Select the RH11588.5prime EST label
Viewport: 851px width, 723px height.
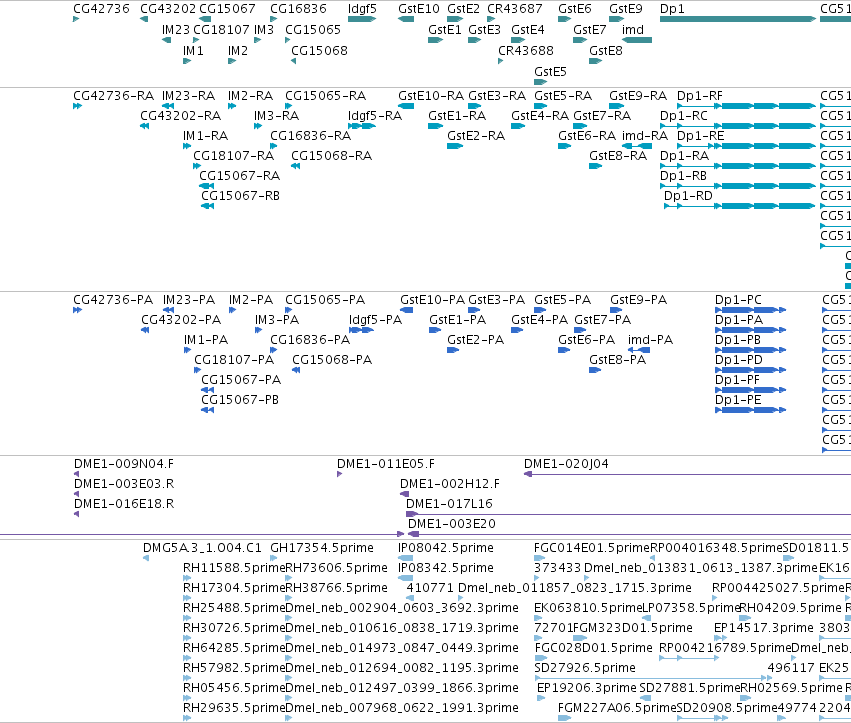(234, 568)
